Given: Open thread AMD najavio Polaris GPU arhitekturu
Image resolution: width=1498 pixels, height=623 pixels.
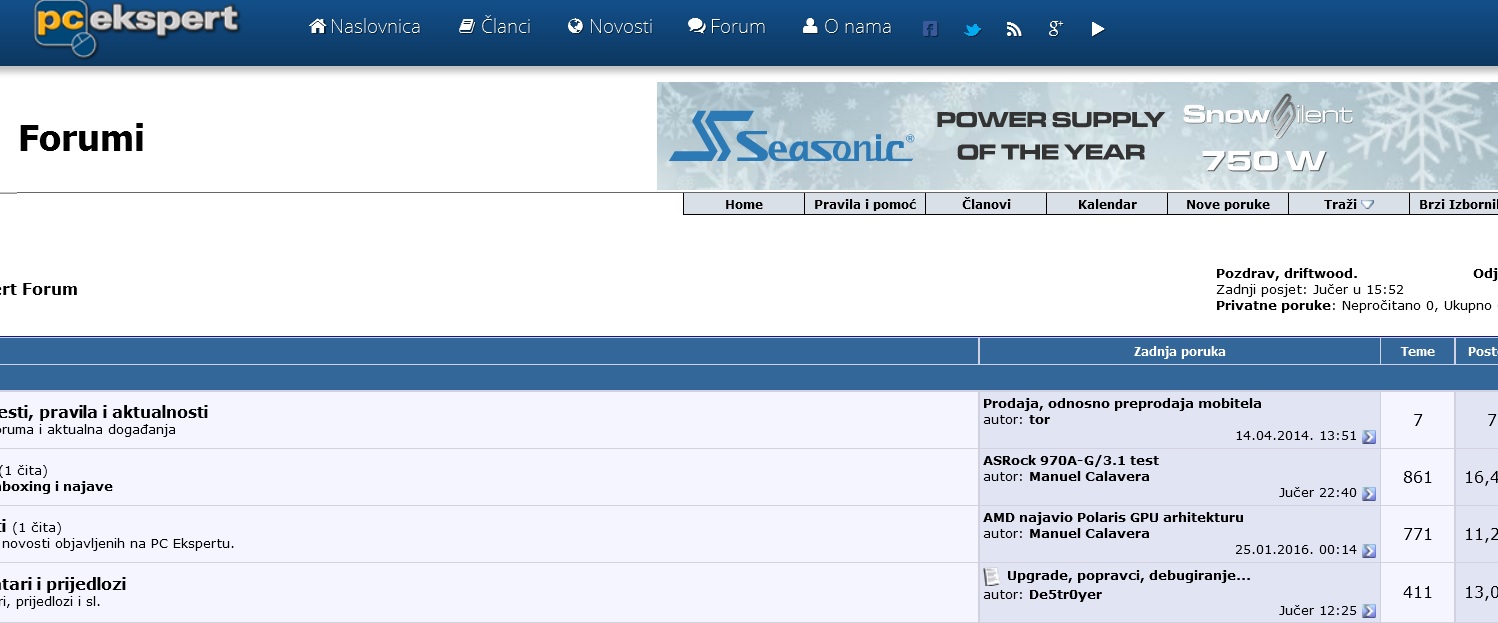Looking at the screenshot, I should coord(1113,518).
